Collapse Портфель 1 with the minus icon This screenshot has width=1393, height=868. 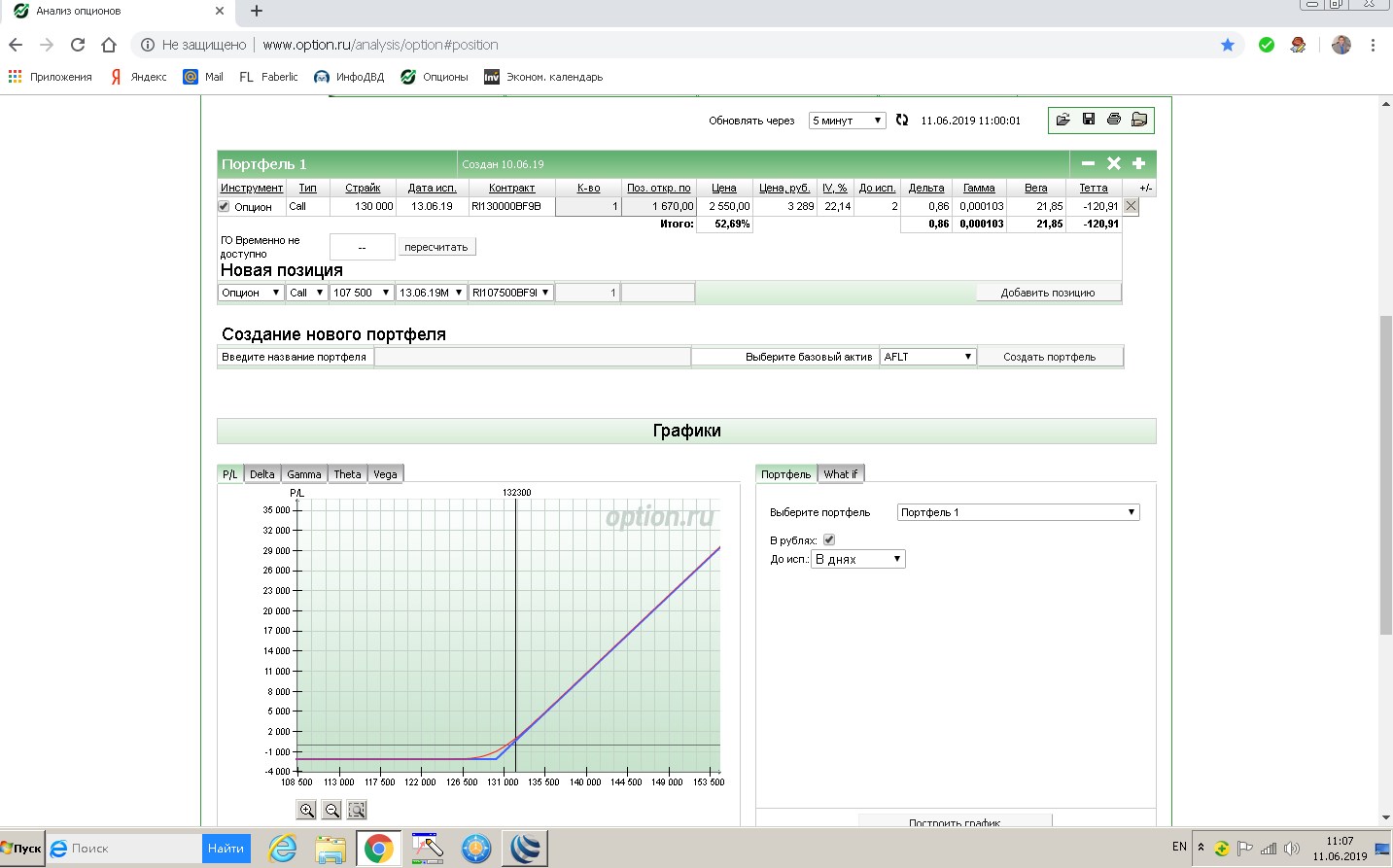pyautogui.click(x=1088, y=163)
